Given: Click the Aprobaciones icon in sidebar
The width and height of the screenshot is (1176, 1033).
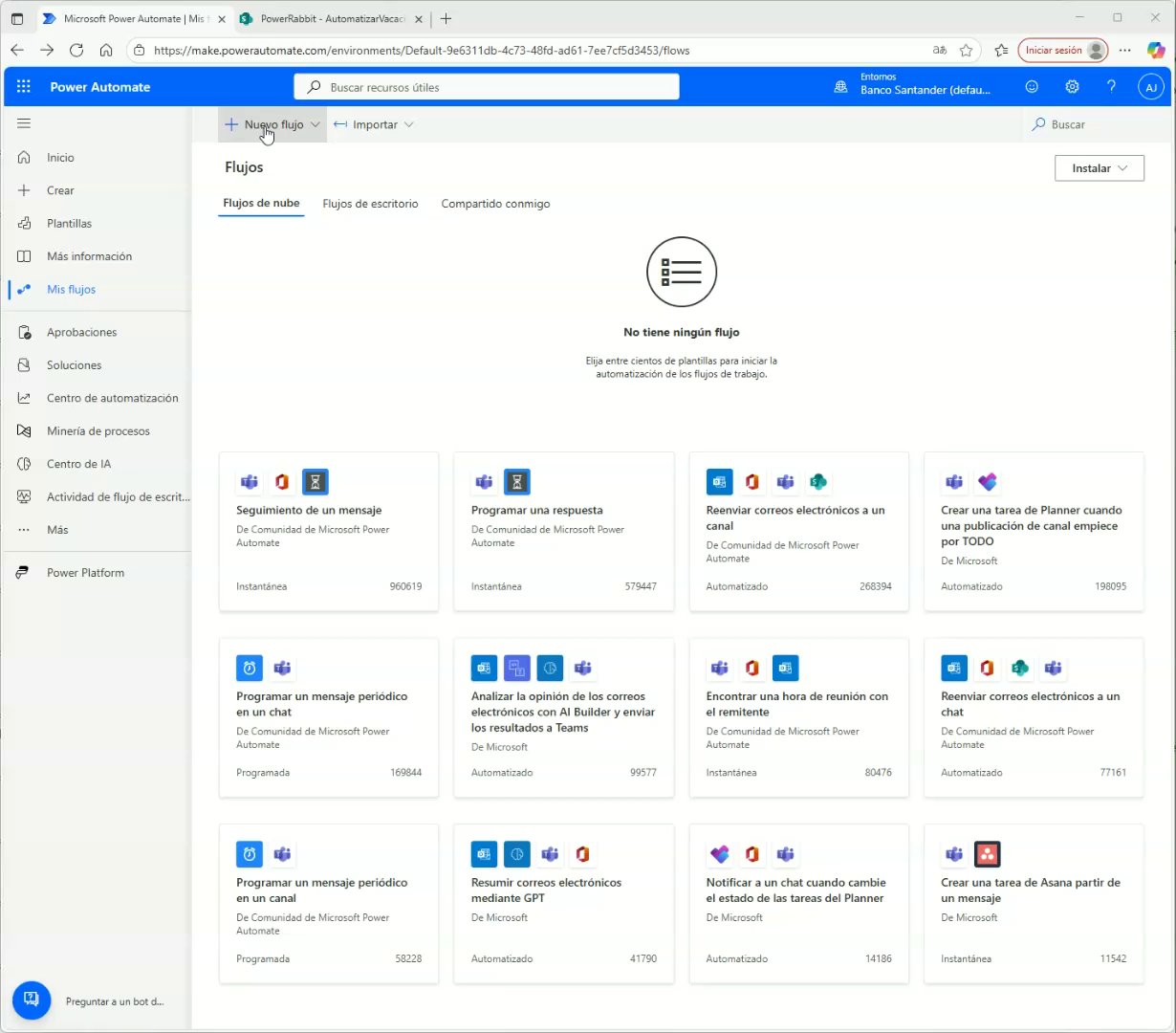Looking at the screenshot, I should (24, 332).
